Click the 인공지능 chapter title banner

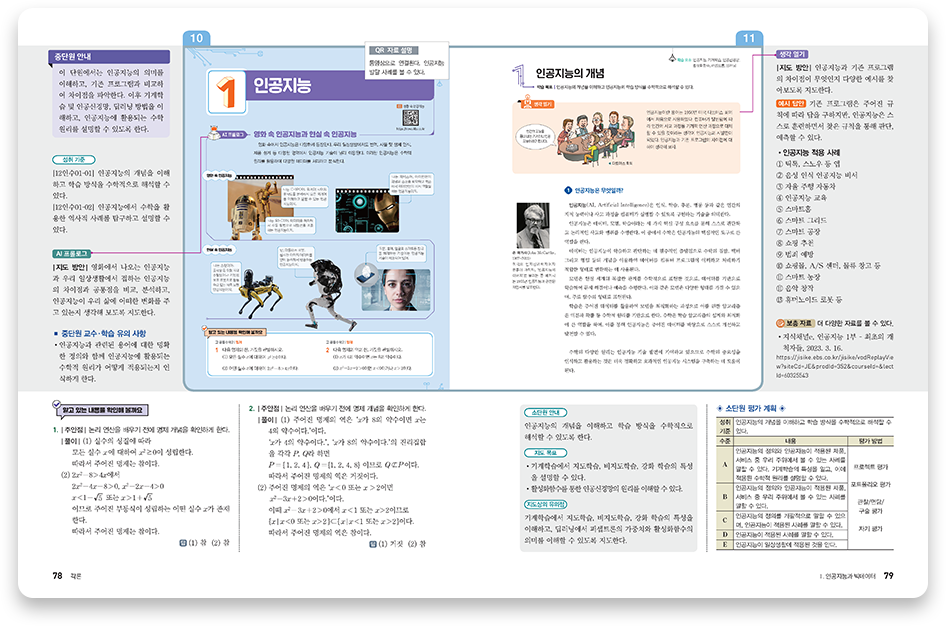coord(340,85)
